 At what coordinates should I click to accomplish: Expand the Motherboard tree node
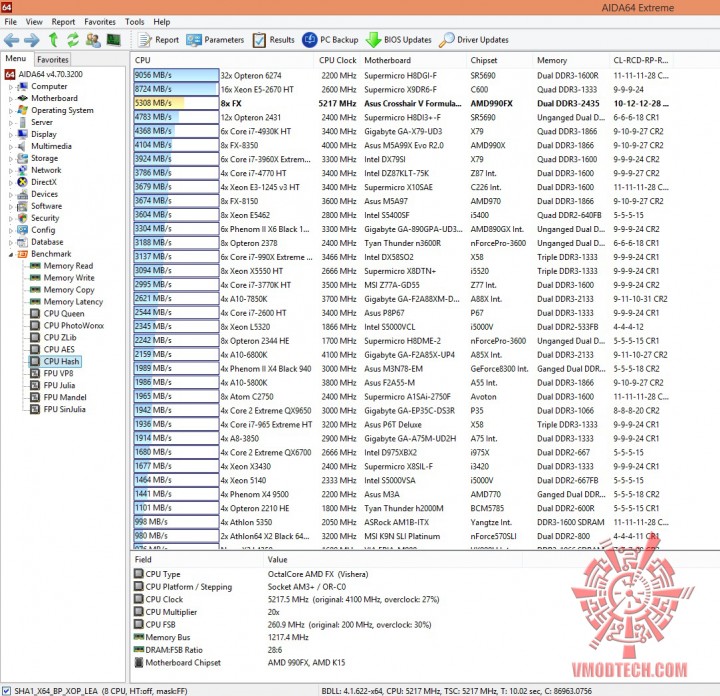tap(11, 98)
